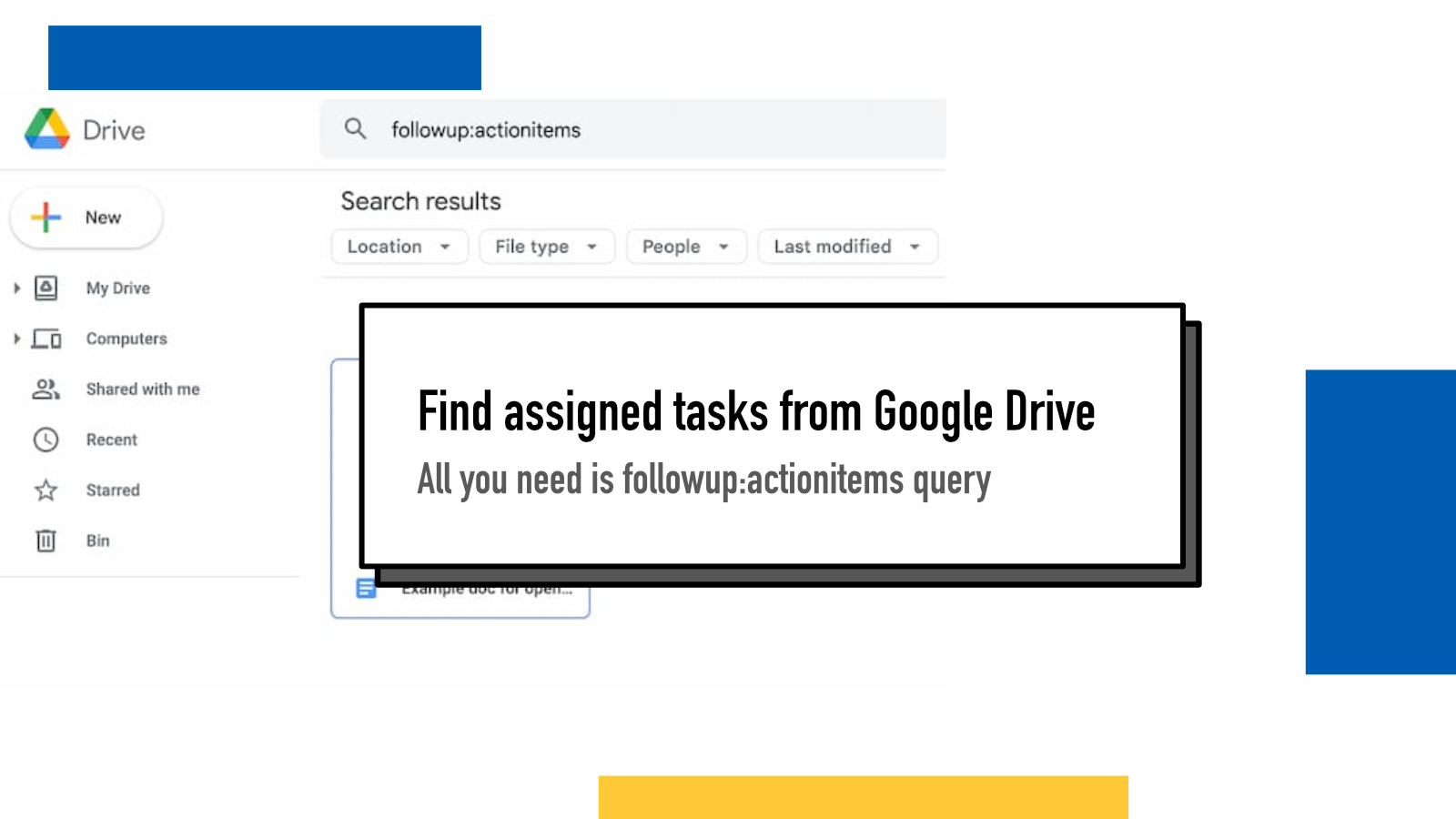Open the Starred section
This screenshot has width=1456, height=819.
click(x=45, y=490)
